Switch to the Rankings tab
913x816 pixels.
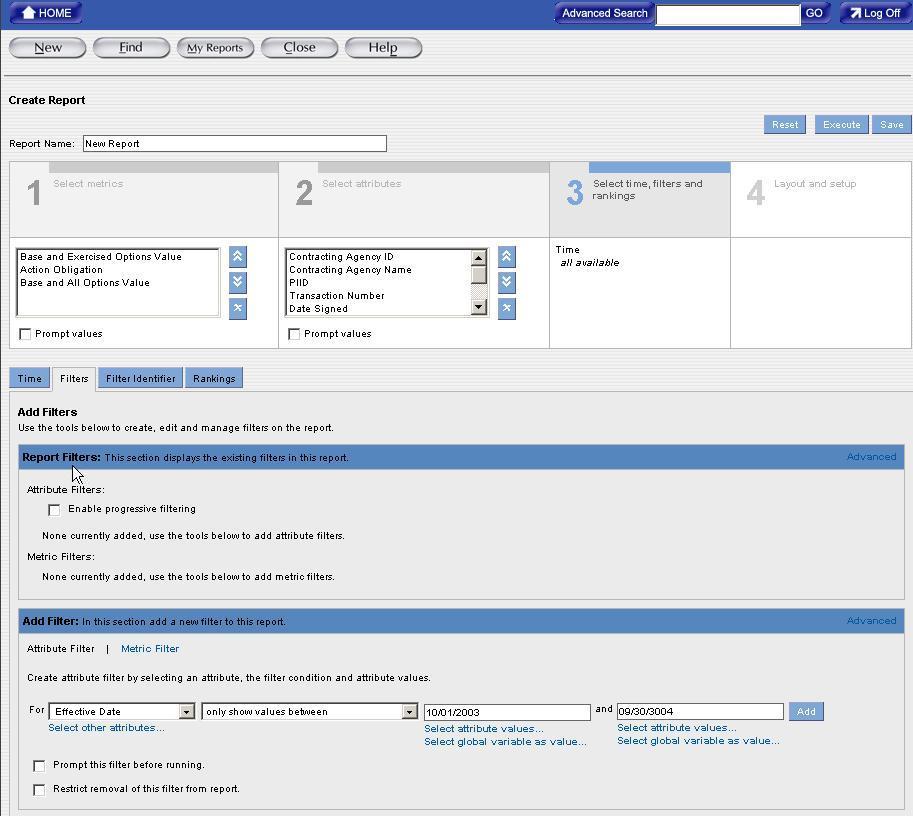pyautogui.click(x=214, y=378)
